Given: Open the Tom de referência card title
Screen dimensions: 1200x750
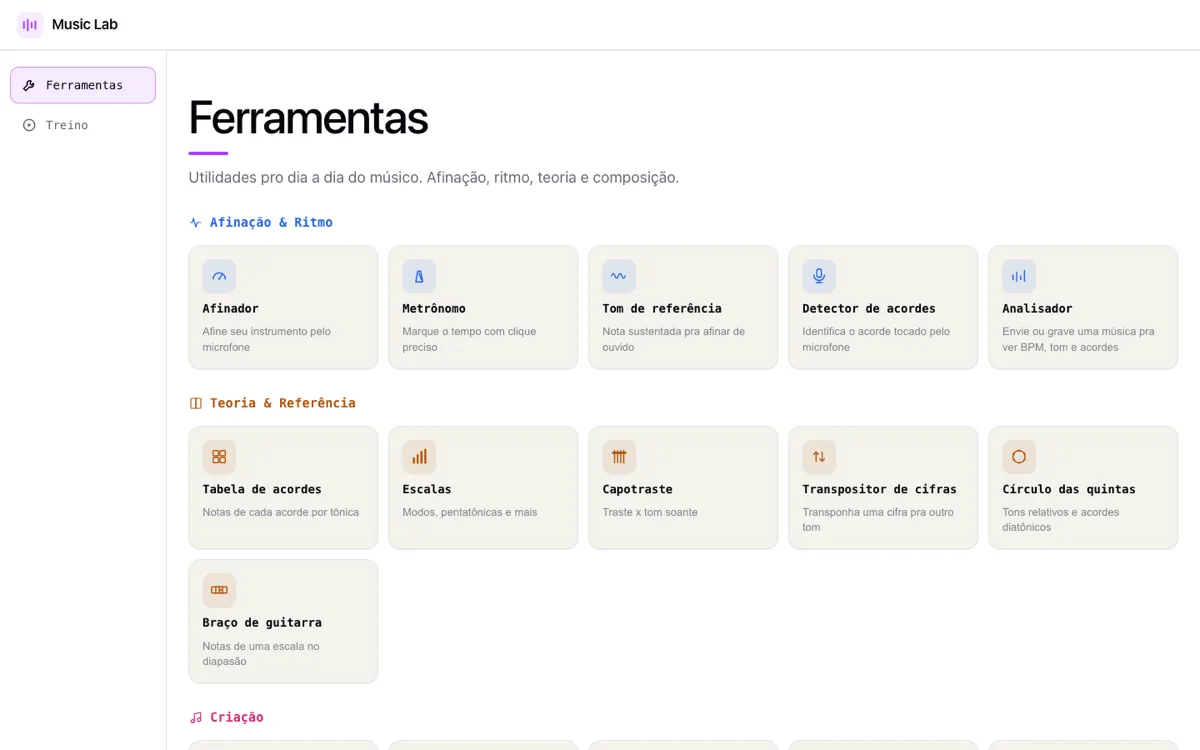Looking at the screenshot, I should pos(662,309).
